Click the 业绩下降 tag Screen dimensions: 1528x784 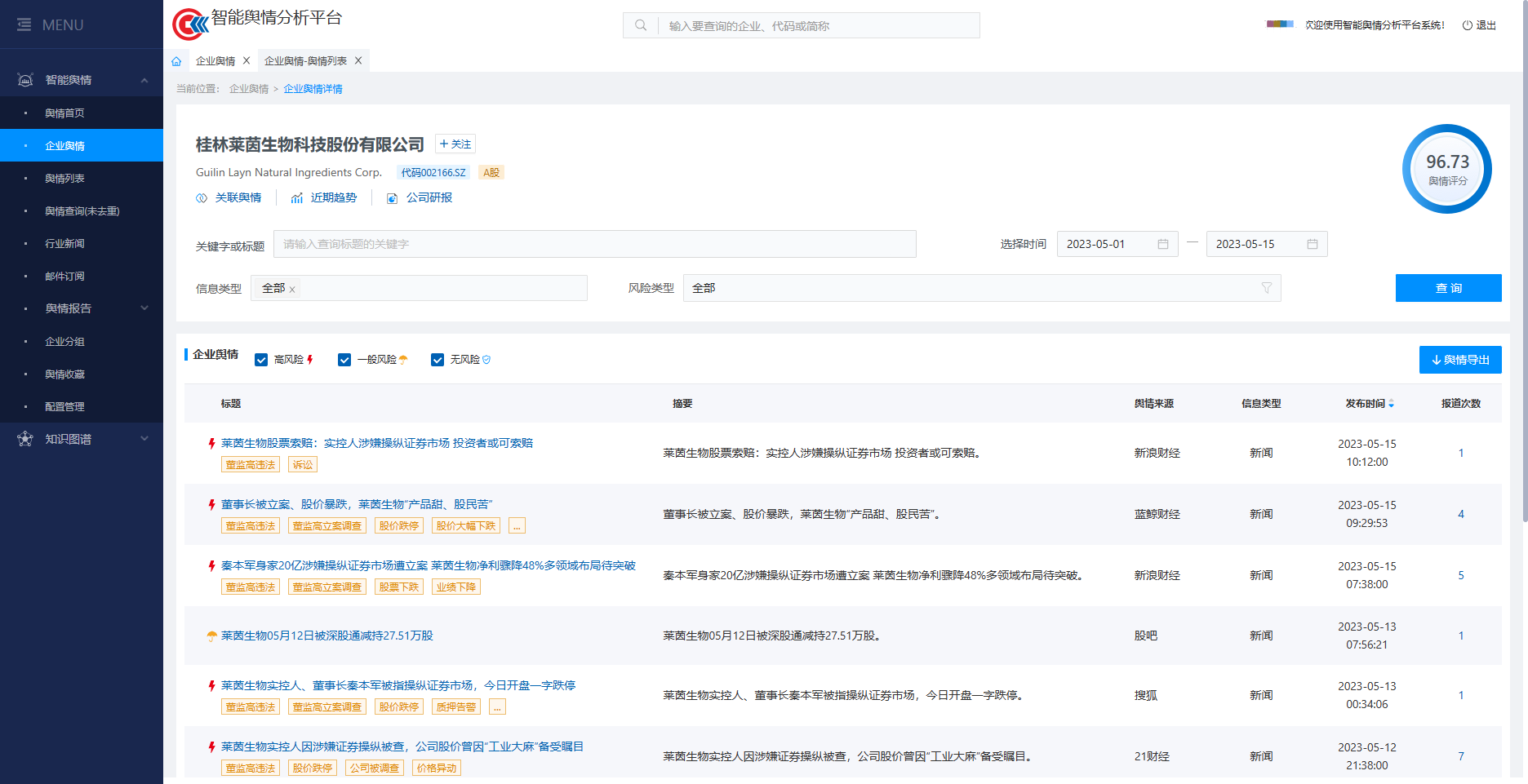coord(456,587)
